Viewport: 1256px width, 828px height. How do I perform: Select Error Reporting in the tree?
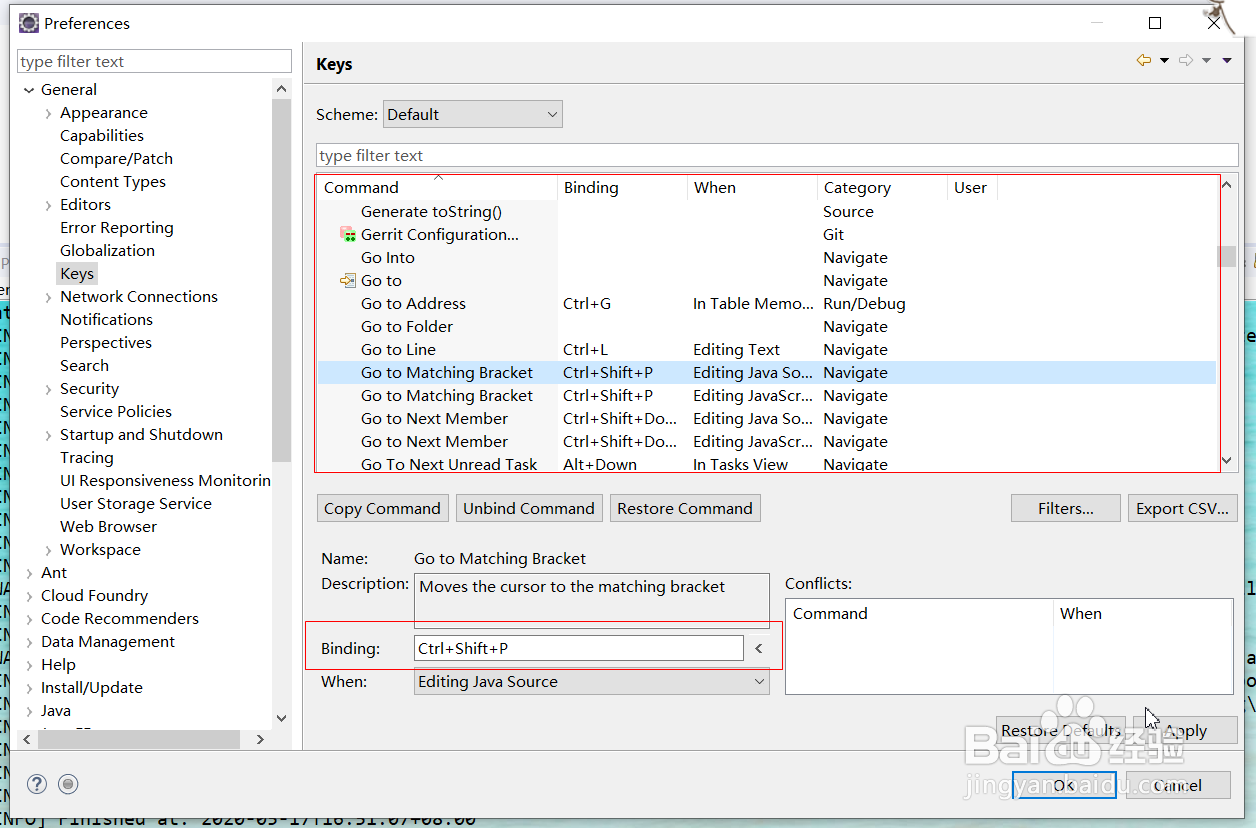coord(117,228)
